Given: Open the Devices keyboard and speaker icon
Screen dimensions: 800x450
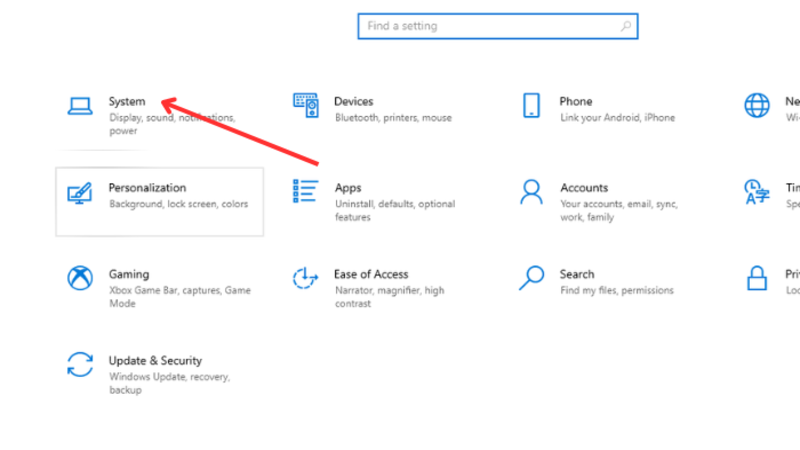Looking at the screenshot, I should pos(306,105).
